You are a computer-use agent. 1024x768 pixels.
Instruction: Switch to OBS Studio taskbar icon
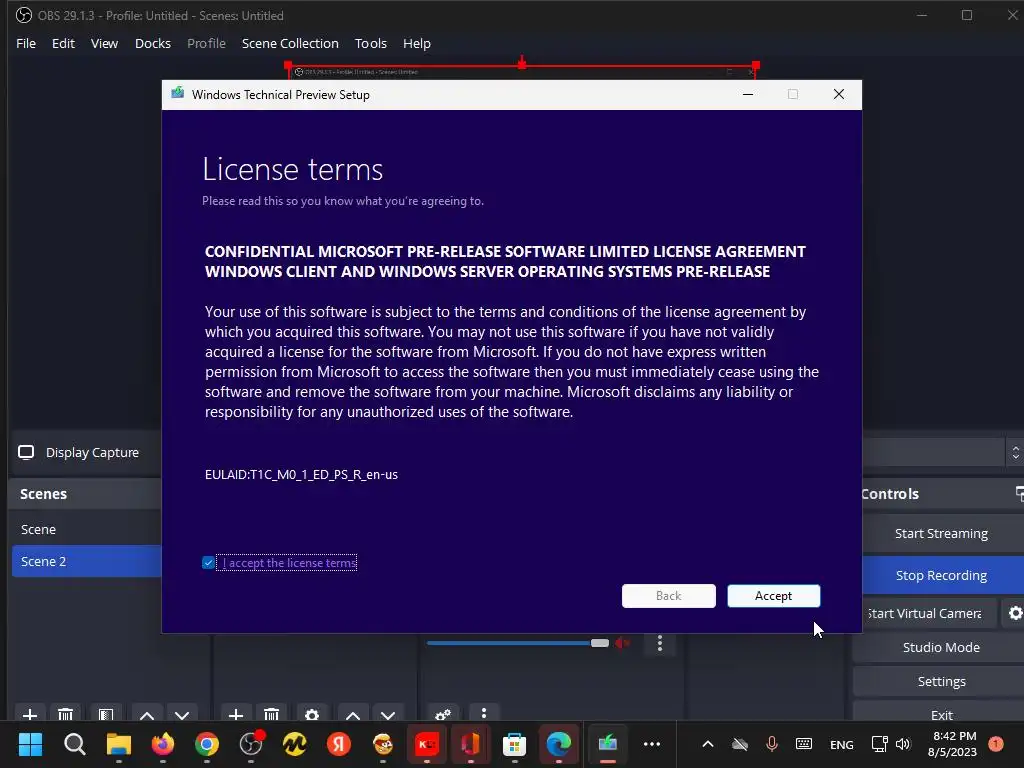[251, 744]
